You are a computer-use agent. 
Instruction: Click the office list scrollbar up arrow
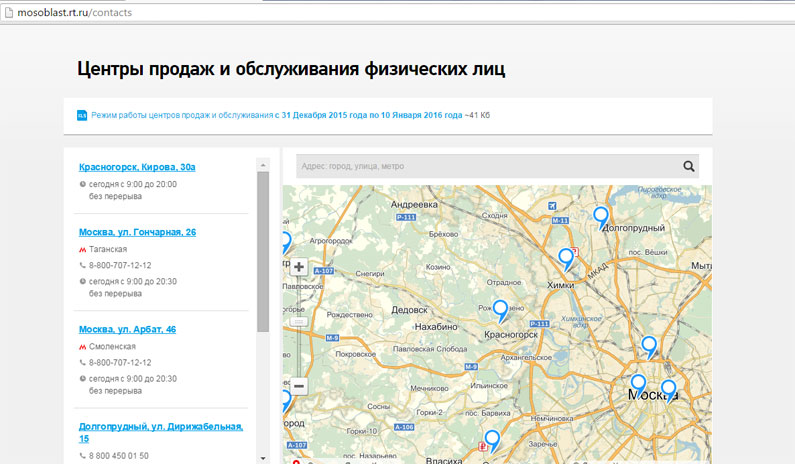(263, 164)
